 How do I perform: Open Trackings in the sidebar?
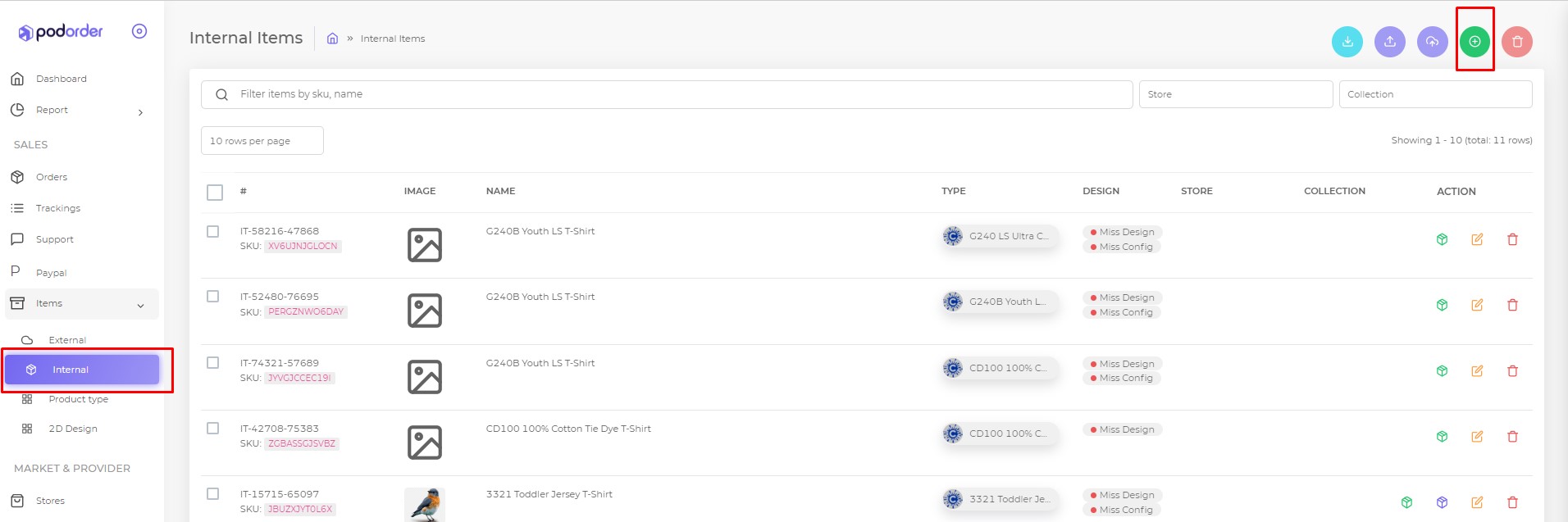(57, 208)
